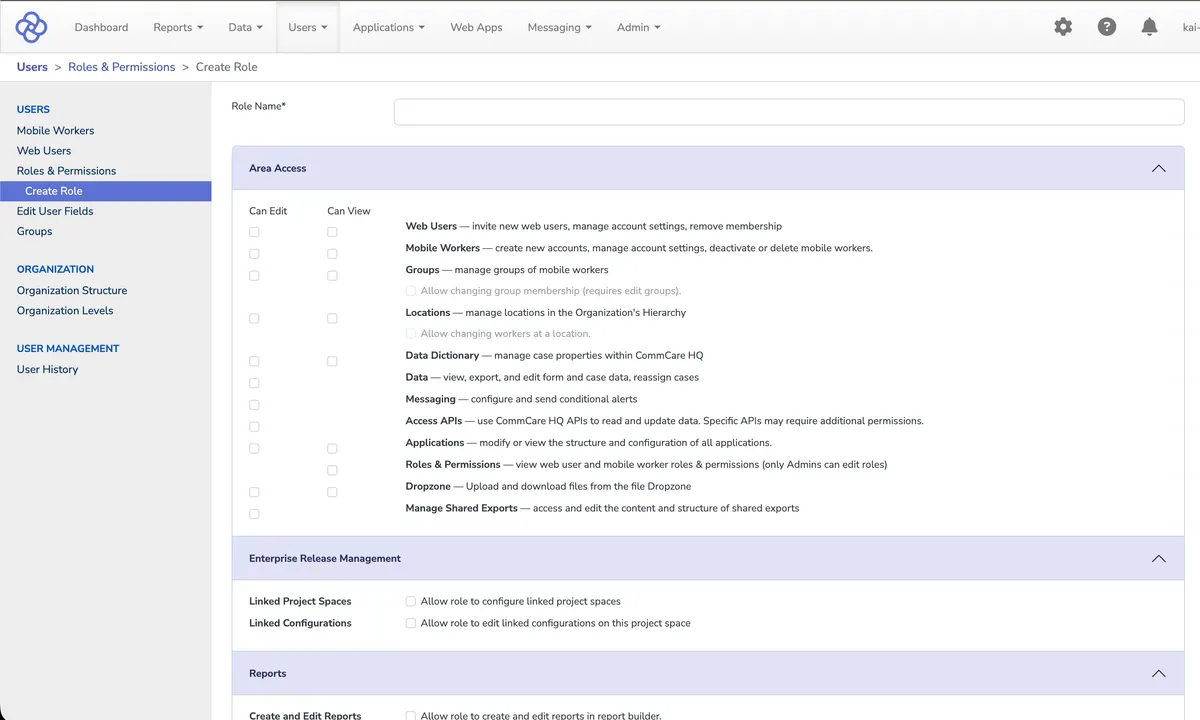The width and height of the screenshot is (1200, 720).
Task: Open Organization Levels in the sidebar
Action: pos(65,310)
